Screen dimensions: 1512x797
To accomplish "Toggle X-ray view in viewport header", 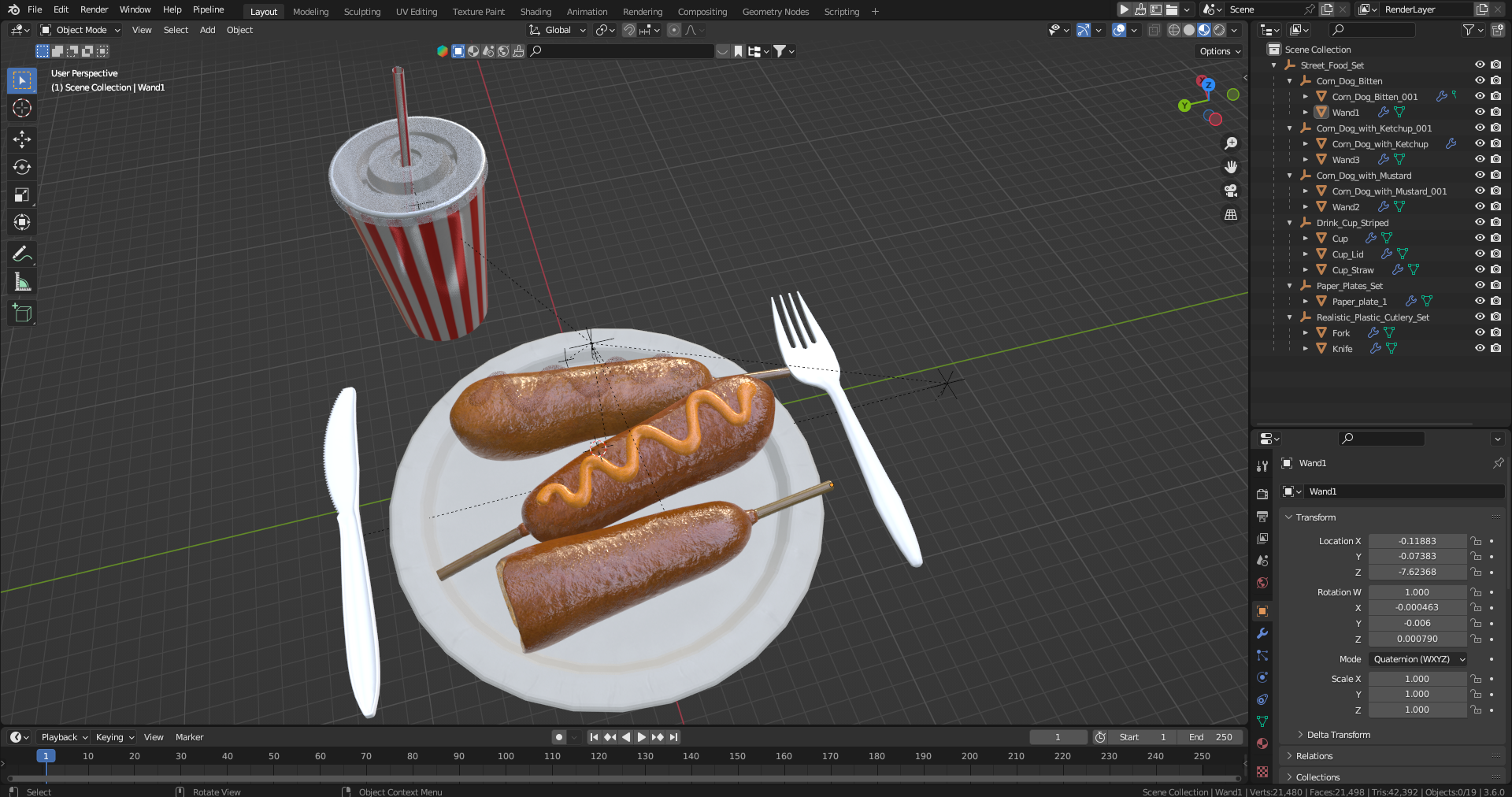I will 1154,30.
